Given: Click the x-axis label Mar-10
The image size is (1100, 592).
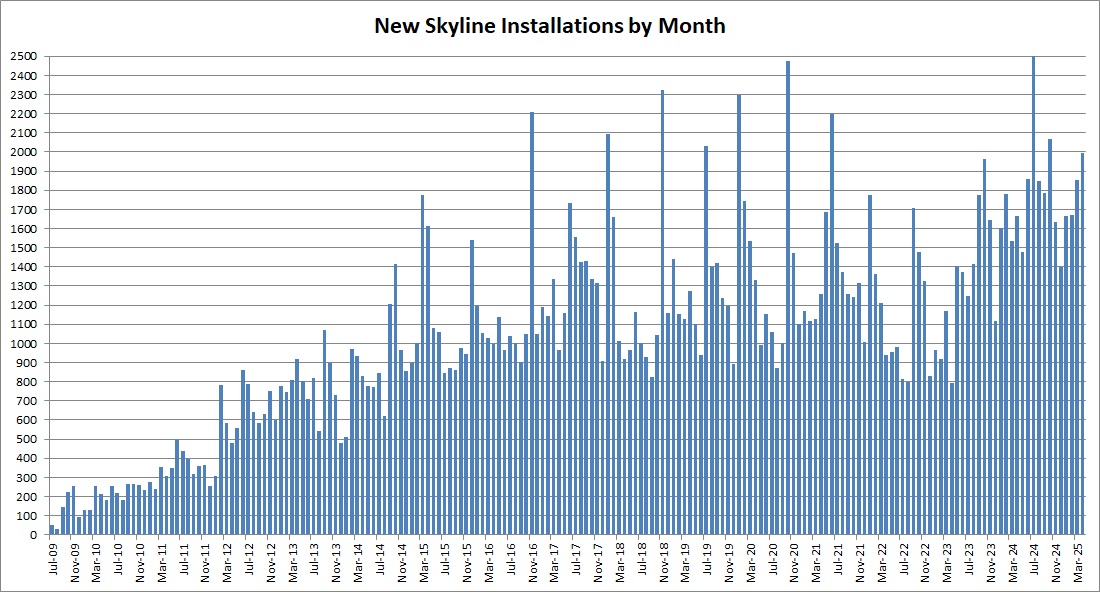Looking at the screenshot, I should click(x=97, y=562).
